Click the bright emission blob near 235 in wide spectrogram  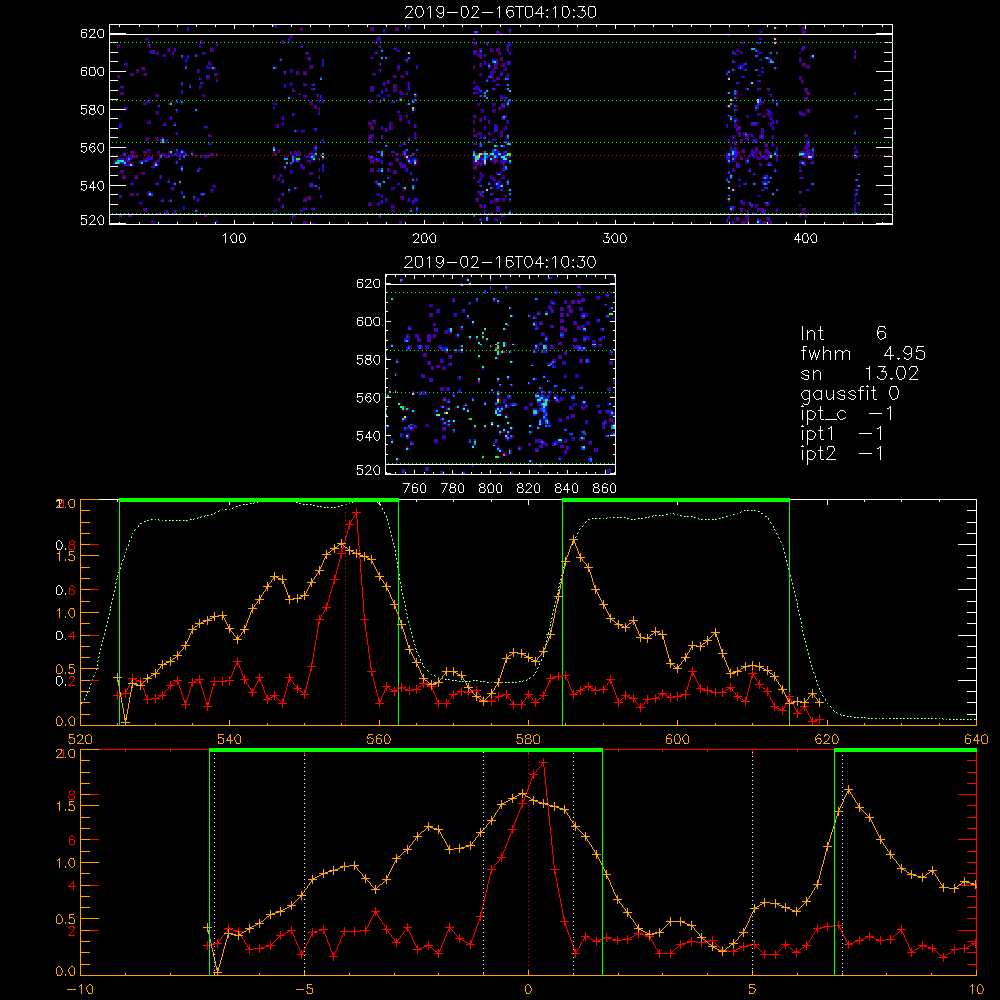click(x=492, y=155)
